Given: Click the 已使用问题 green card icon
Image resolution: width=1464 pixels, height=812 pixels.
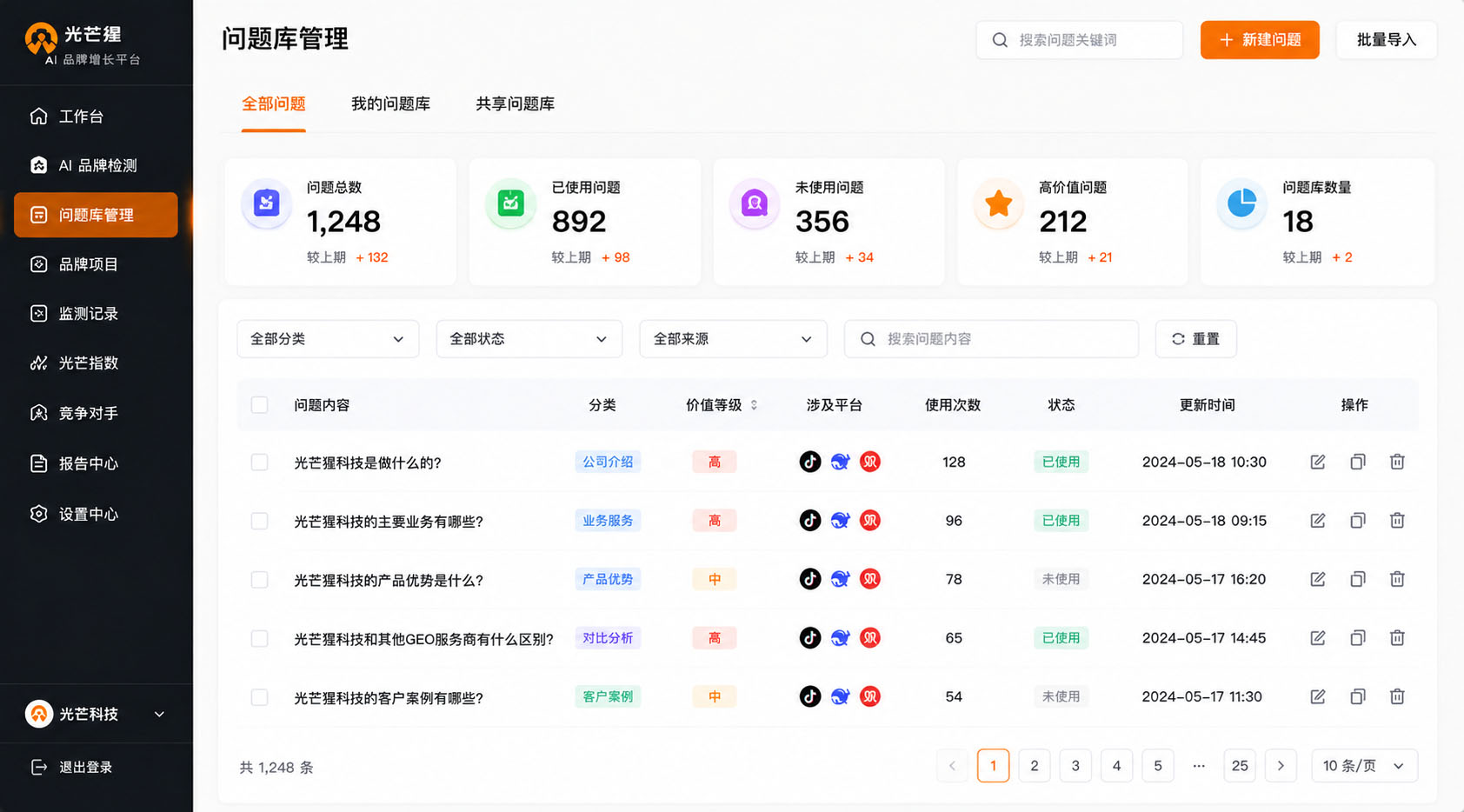Looking at the screenshot, I should coord(510,203).
